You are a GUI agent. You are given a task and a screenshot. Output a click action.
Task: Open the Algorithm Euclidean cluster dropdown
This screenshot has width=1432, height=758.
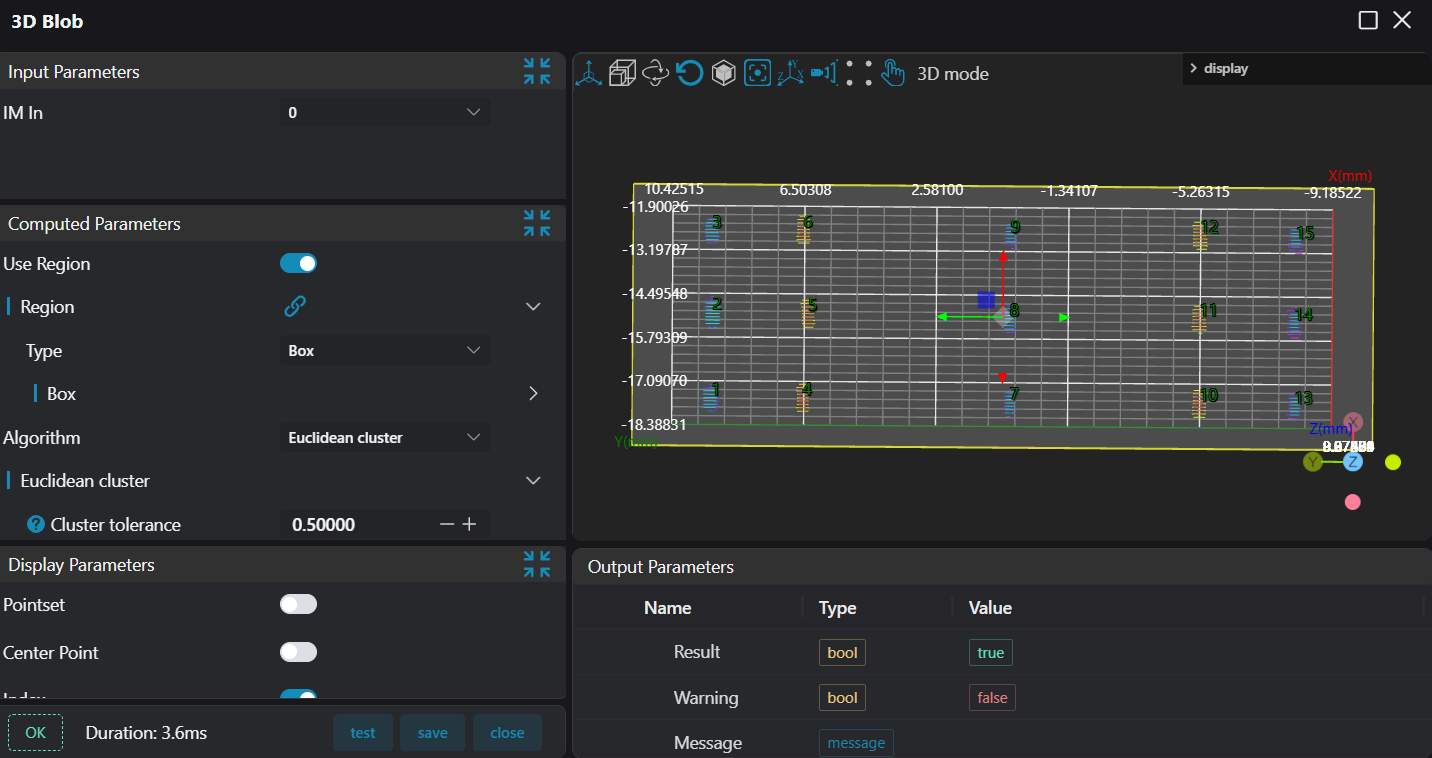[x=385, y=438]
